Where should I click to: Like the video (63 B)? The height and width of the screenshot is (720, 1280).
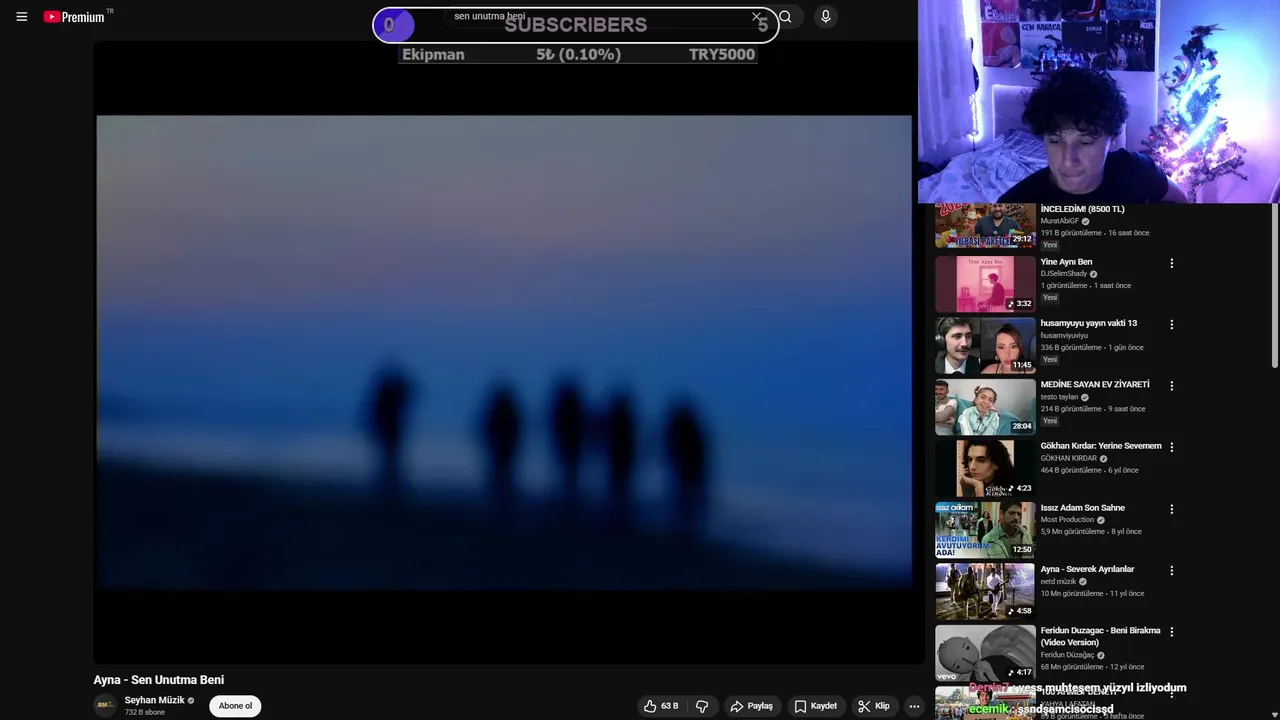[x=661, y=706]
